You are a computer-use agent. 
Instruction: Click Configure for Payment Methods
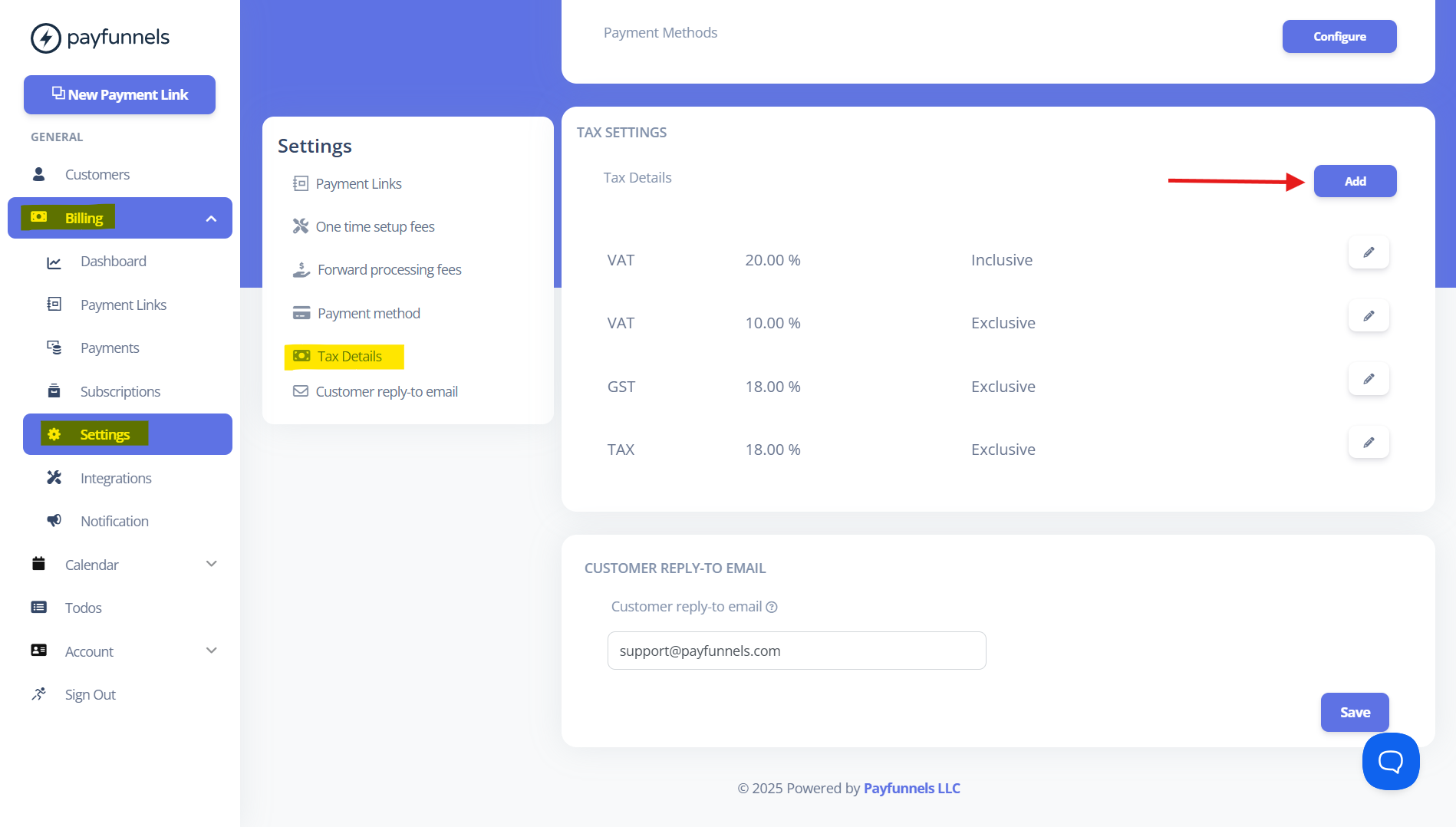click(1339, 36)
